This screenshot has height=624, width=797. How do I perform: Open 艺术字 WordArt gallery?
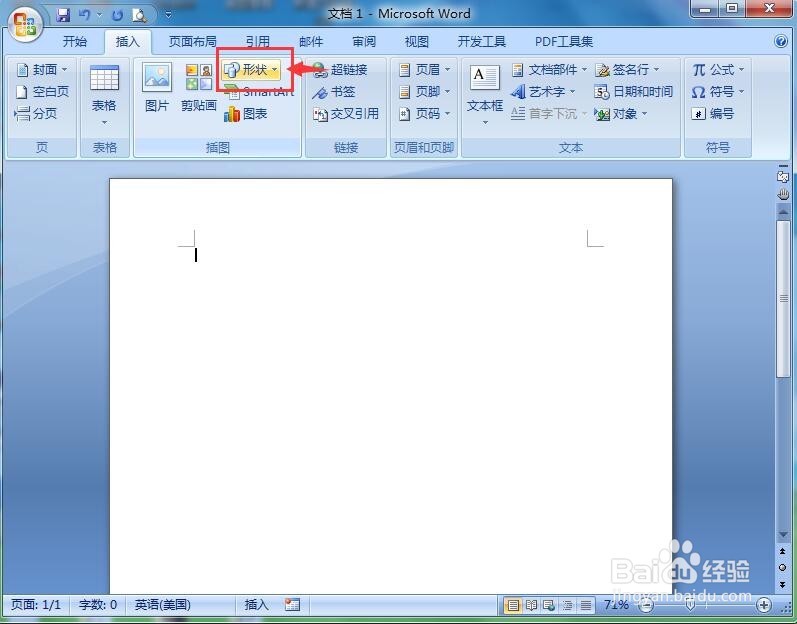click(543, 92)
